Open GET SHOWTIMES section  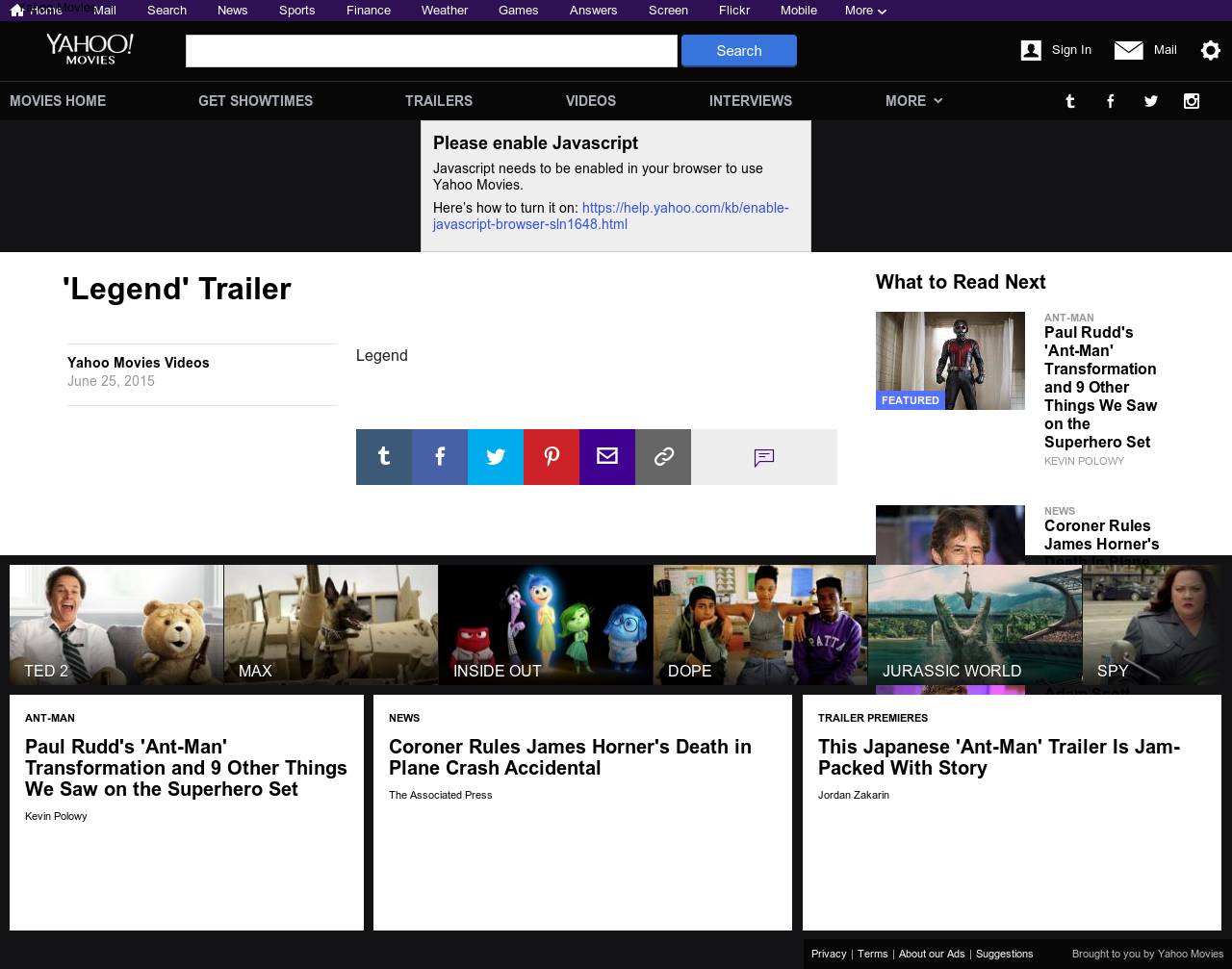255,101
